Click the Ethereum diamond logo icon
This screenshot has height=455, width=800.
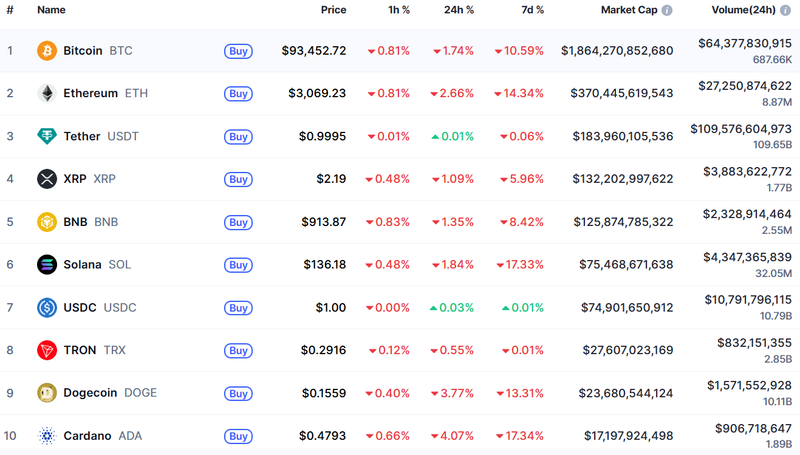pyautogui.click(x=46, y=93)
